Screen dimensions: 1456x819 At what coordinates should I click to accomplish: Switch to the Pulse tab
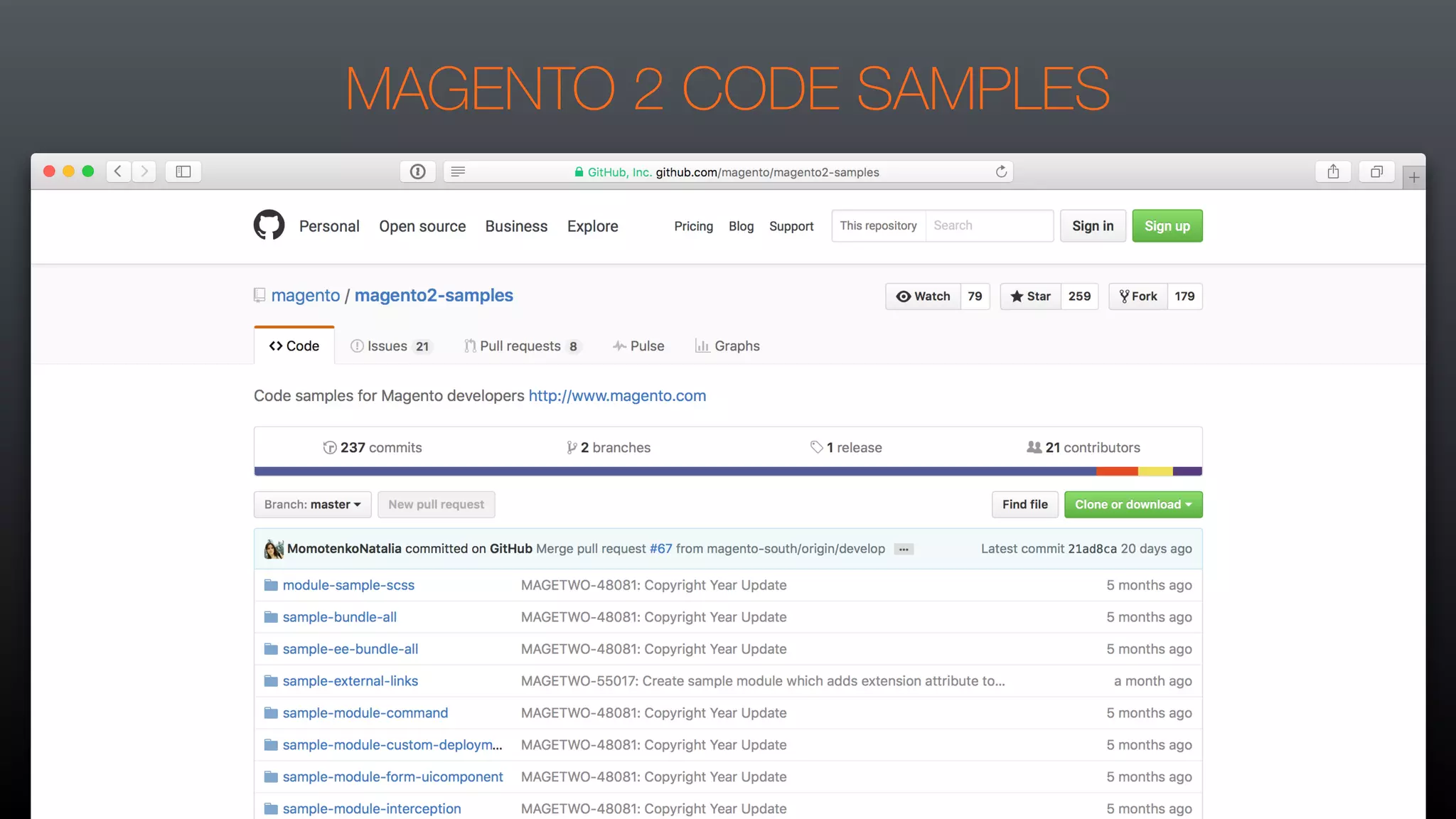tap(638, 346)
